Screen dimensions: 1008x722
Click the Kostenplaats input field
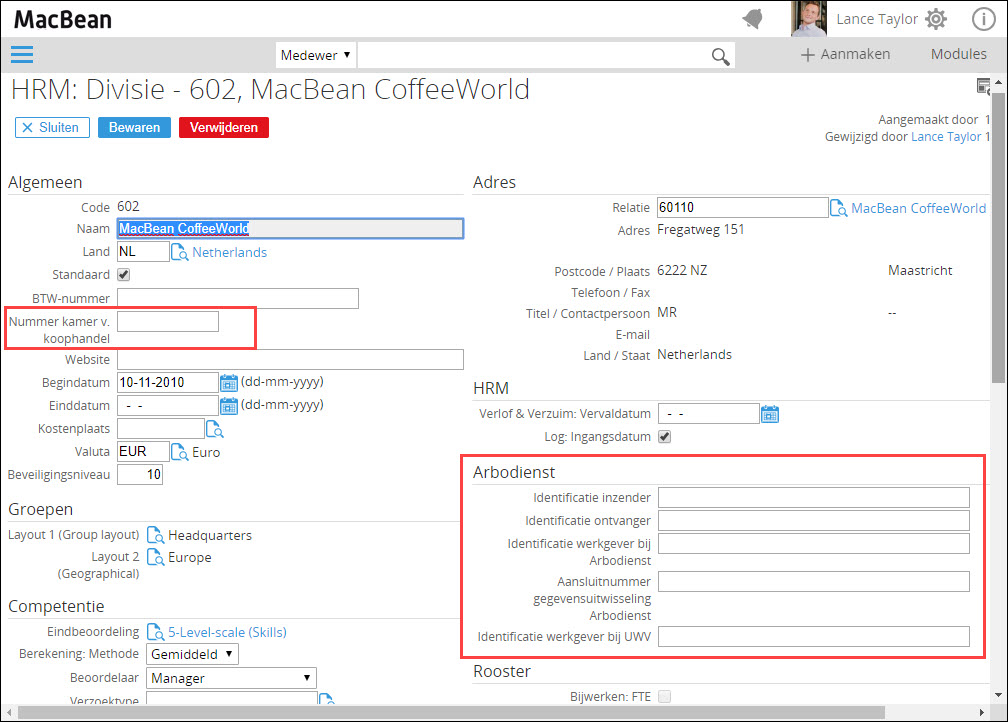(x=161, y=428)
